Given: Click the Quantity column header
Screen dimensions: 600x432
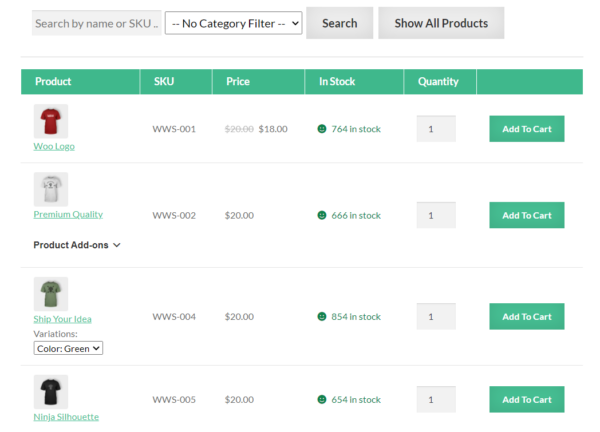Looking at the screenshot, I should pyautogui.click(x=438, y=82).
